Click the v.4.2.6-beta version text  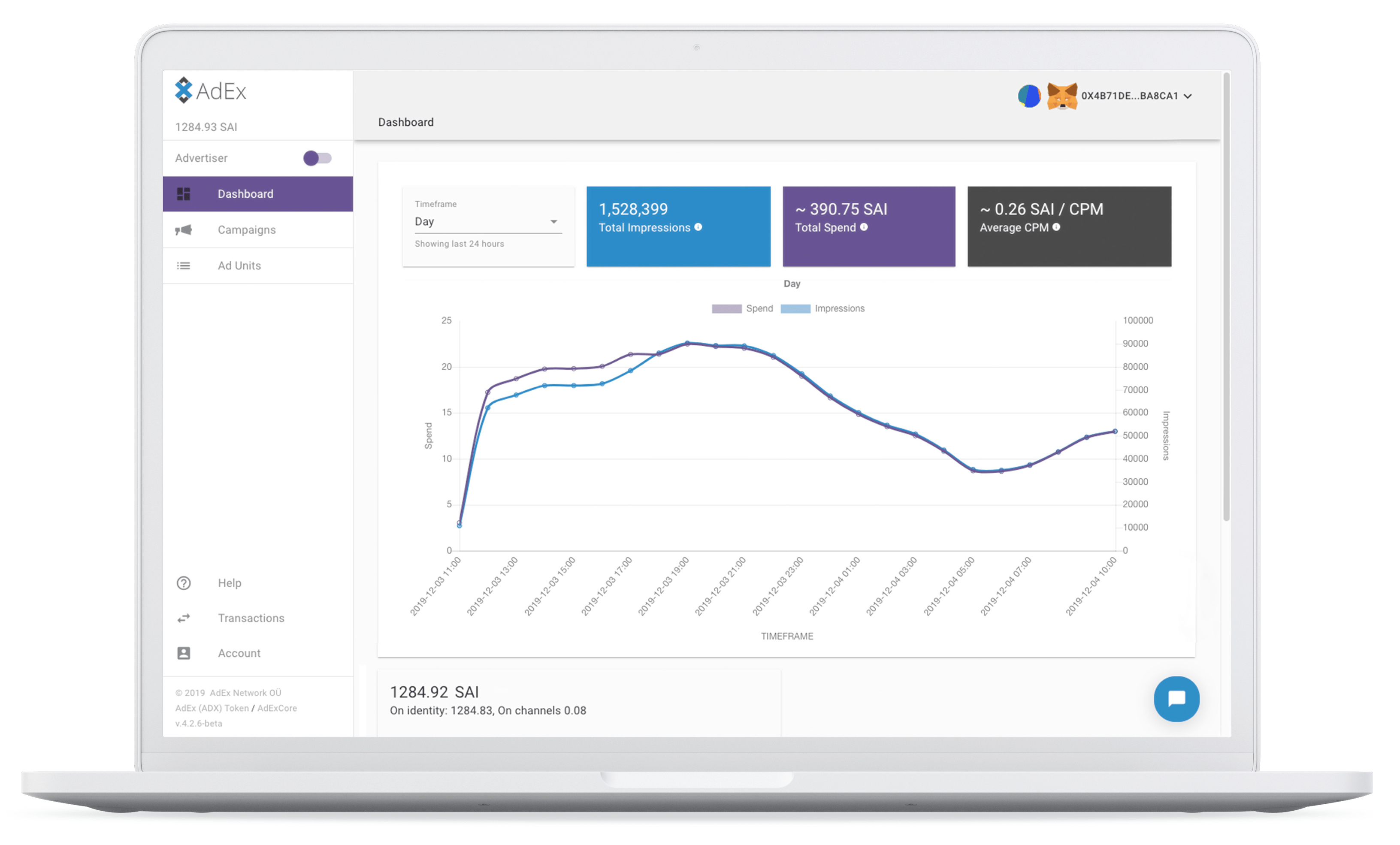pos(199,724)
